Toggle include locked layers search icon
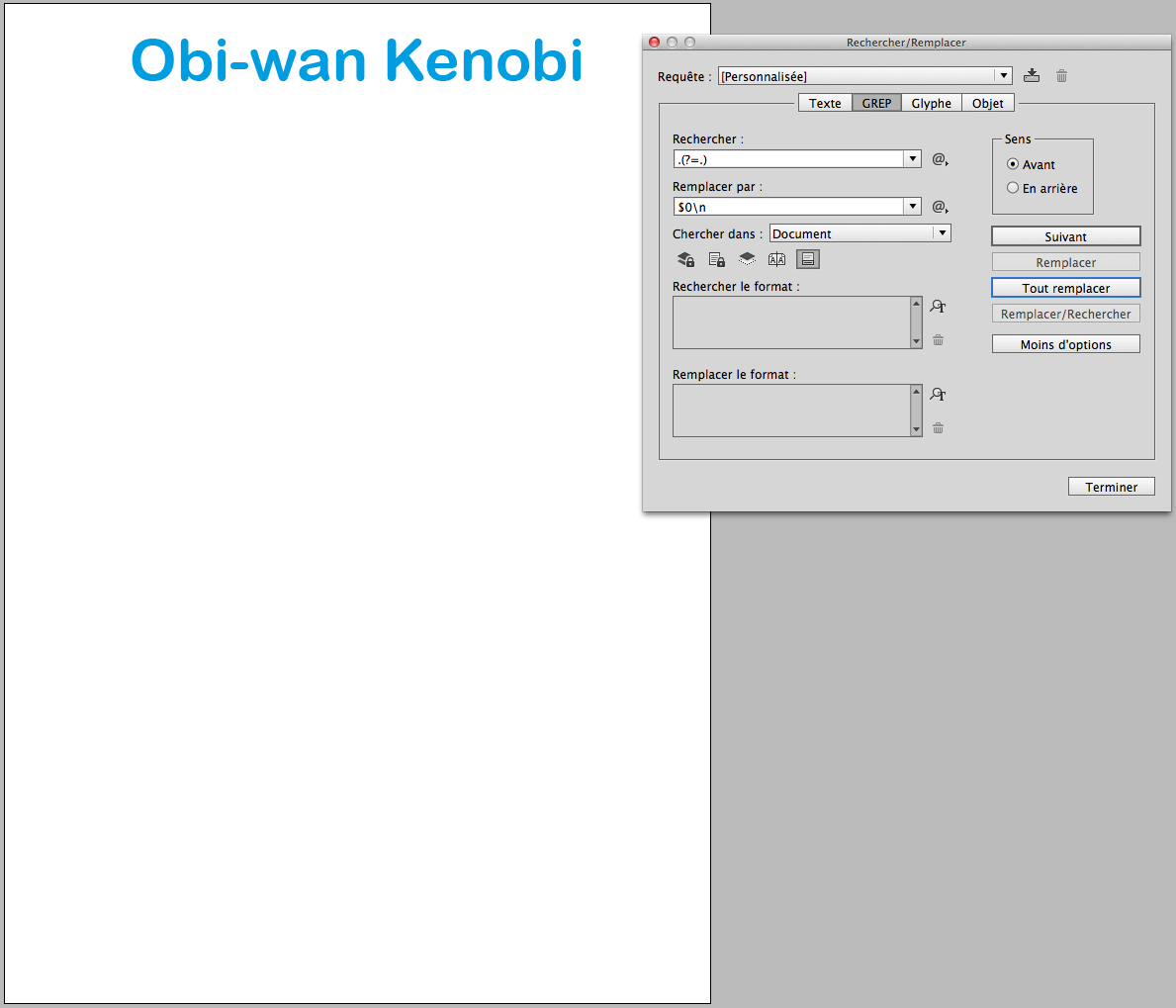Viewport: 1176px width, 1008px height. pos(685,259)
